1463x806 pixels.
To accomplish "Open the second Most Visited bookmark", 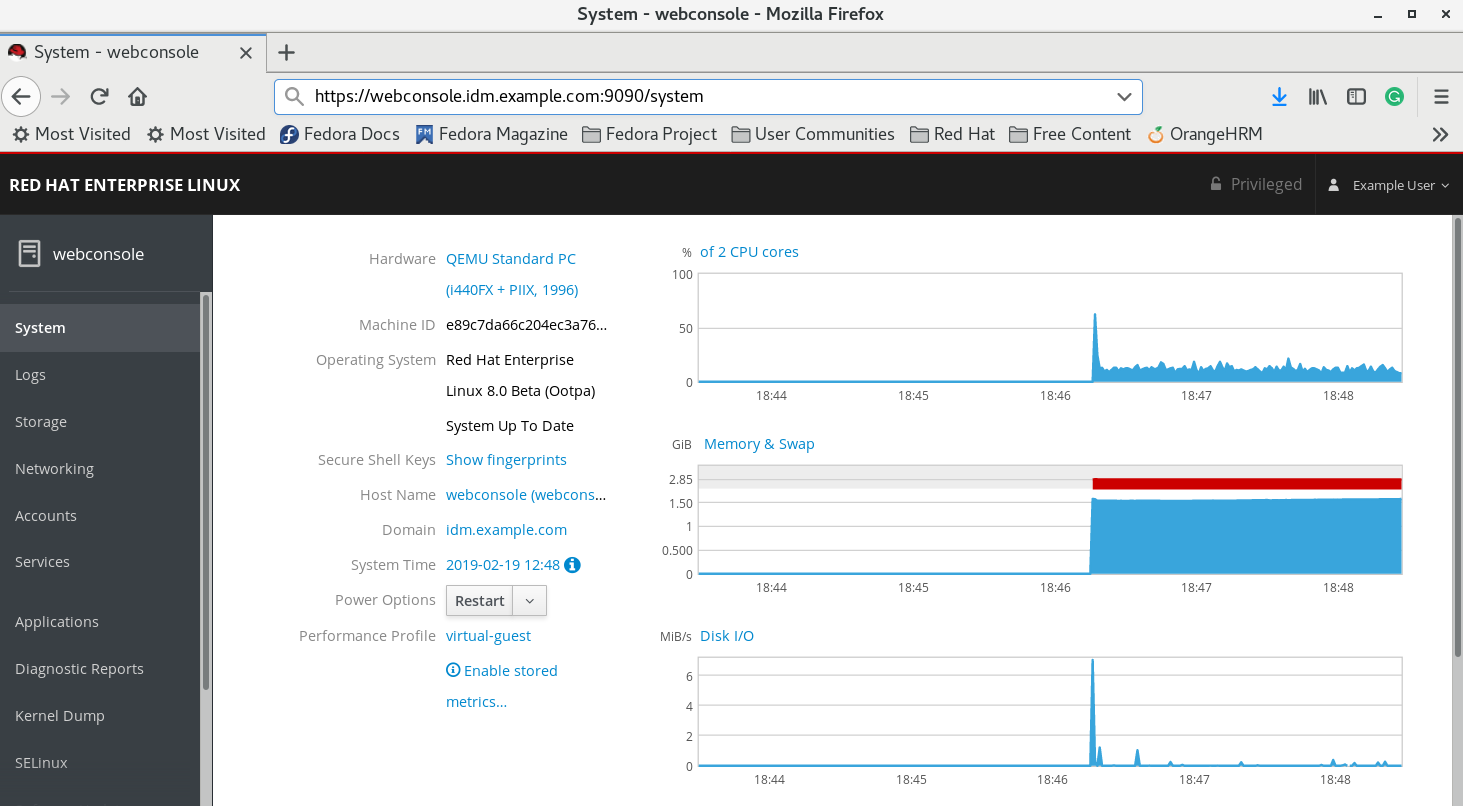I will click(206, 134).
